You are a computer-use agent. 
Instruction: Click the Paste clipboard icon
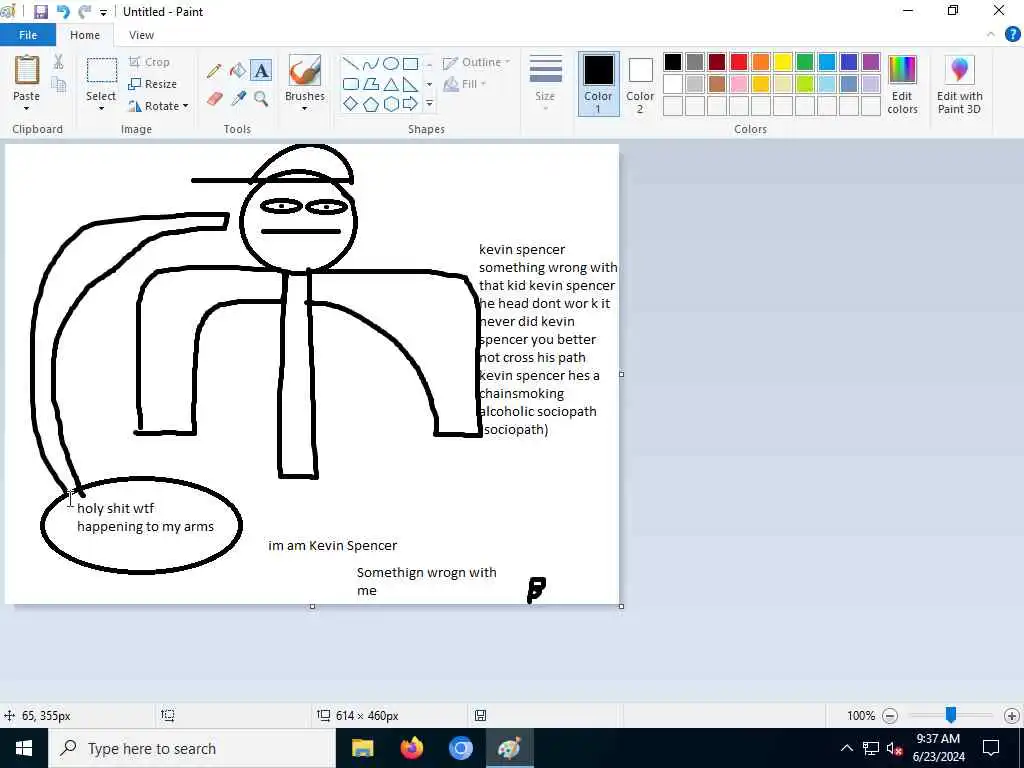[x=27, y=71]
